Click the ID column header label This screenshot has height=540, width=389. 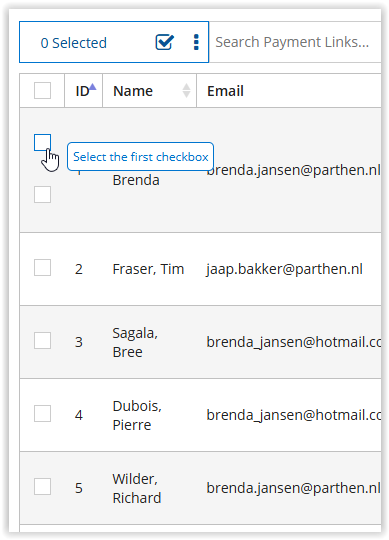[82, 91]
